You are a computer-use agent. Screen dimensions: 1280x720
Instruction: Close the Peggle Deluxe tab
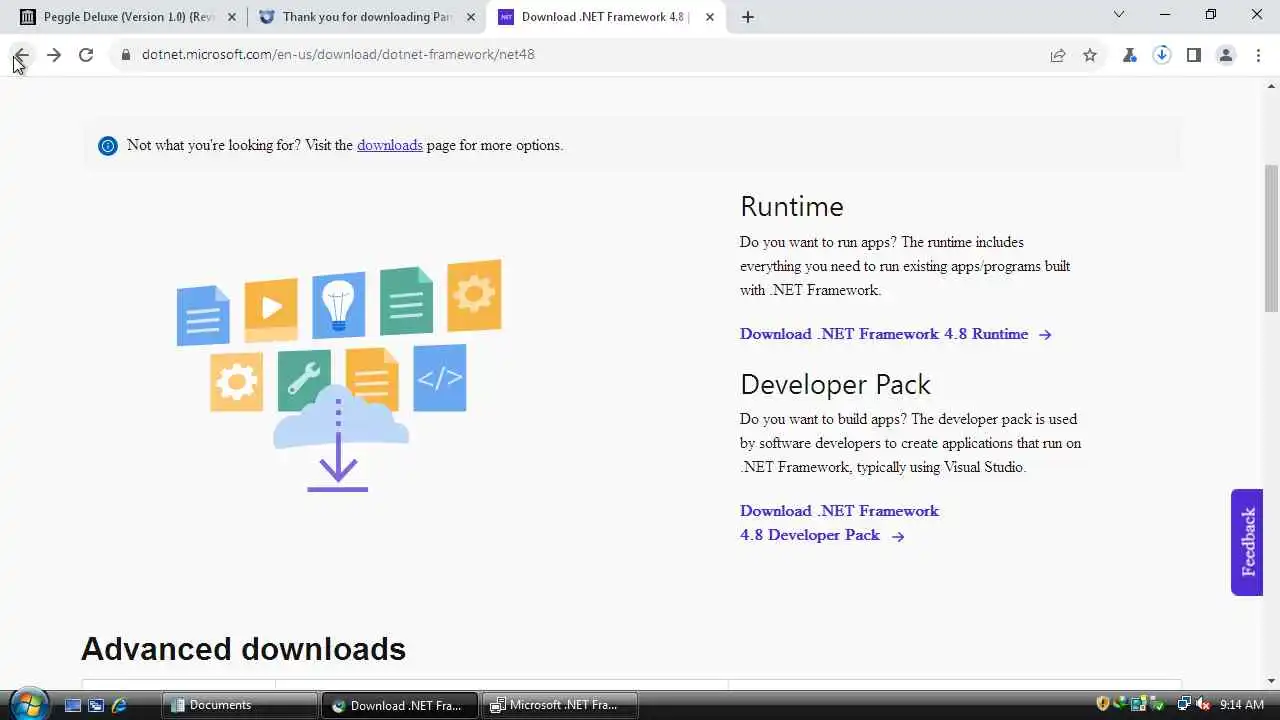click(x=232, y=17)
